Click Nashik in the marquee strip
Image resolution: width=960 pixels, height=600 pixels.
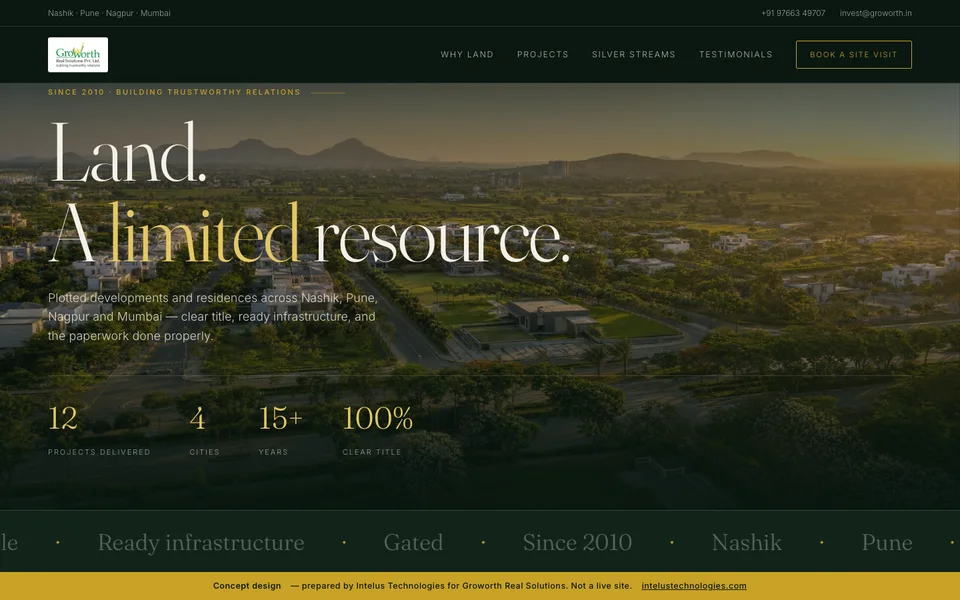coord(747,542)
